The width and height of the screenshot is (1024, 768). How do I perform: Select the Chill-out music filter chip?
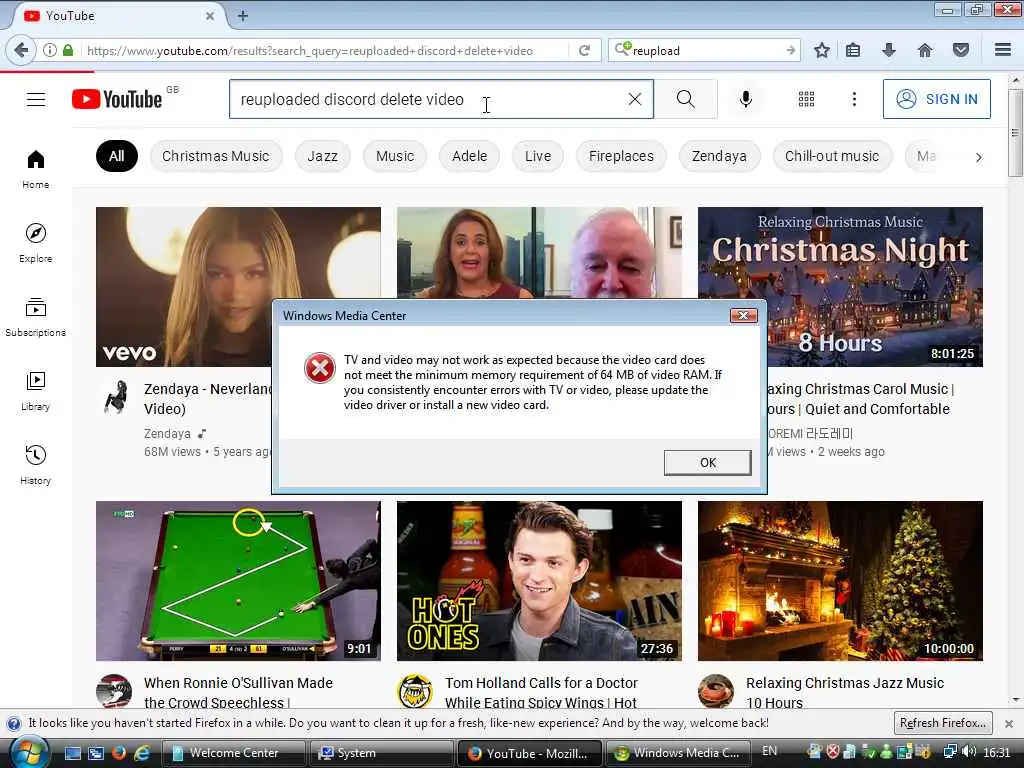click(832, 156)
